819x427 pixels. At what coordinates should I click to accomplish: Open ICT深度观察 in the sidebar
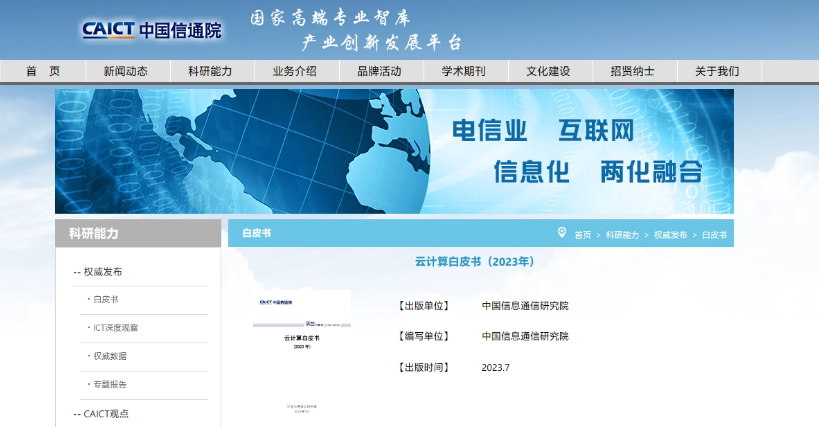(x=115, y=328)
